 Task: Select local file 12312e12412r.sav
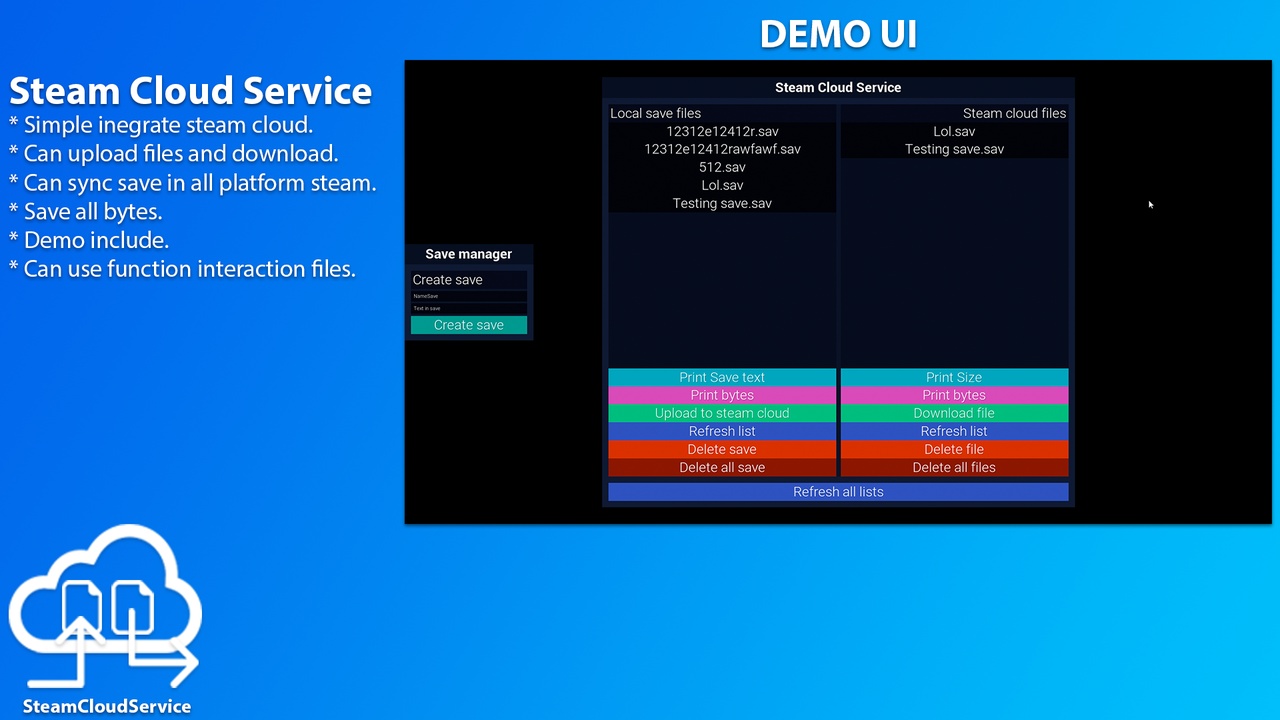pyautogui.click(x=722, y=131)
